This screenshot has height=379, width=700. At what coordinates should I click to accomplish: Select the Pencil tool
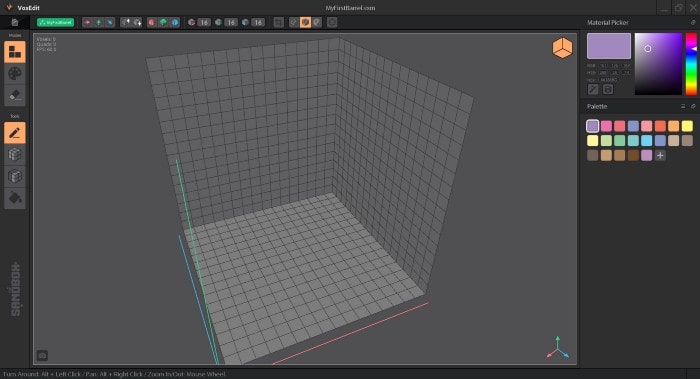point(15,133)
